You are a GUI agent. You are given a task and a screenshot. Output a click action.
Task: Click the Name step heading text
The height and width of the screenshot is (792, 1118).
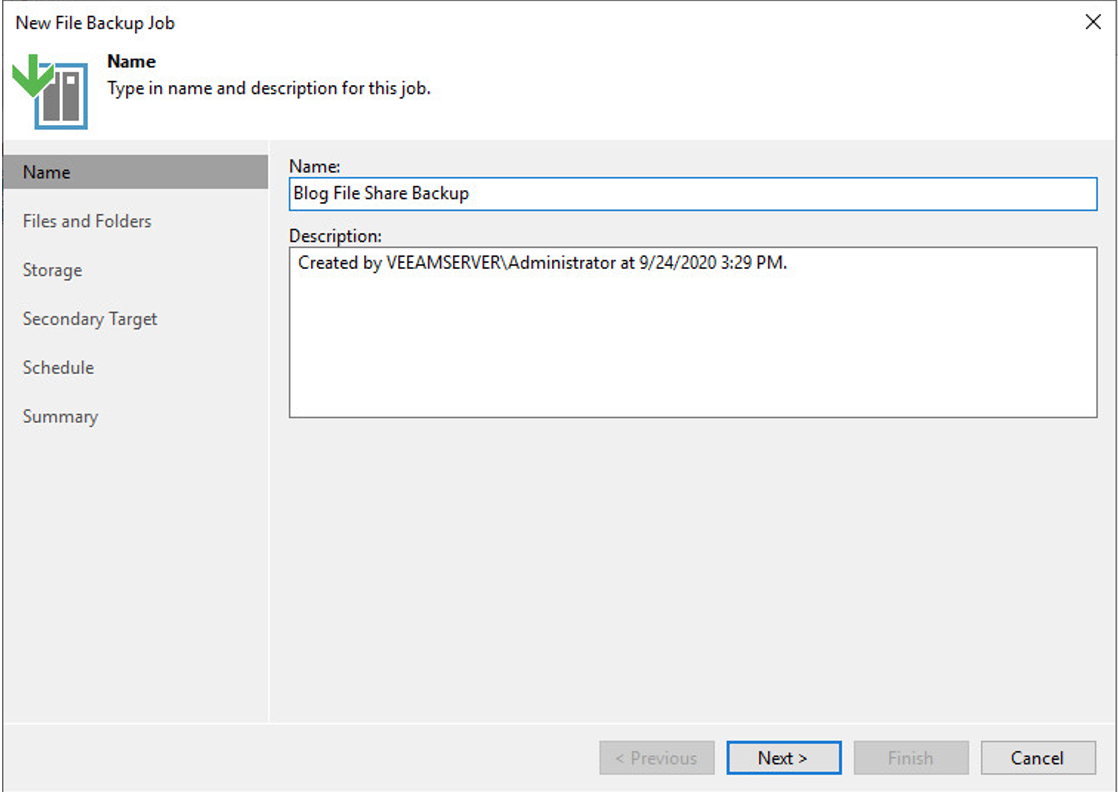pos(131,61)
